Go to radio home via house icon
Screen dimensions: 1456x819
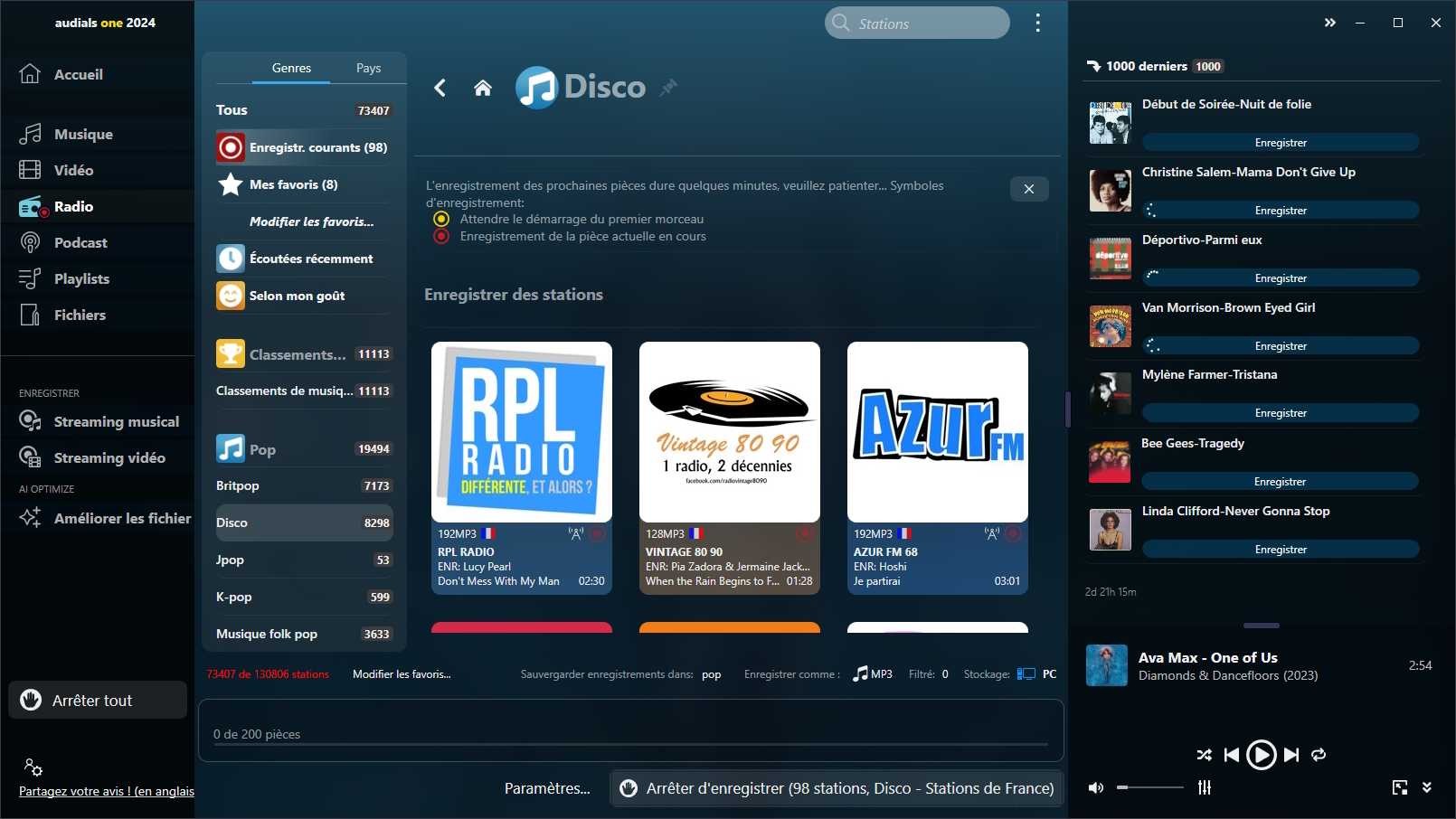pyautogui.click(x=483, y=88)
